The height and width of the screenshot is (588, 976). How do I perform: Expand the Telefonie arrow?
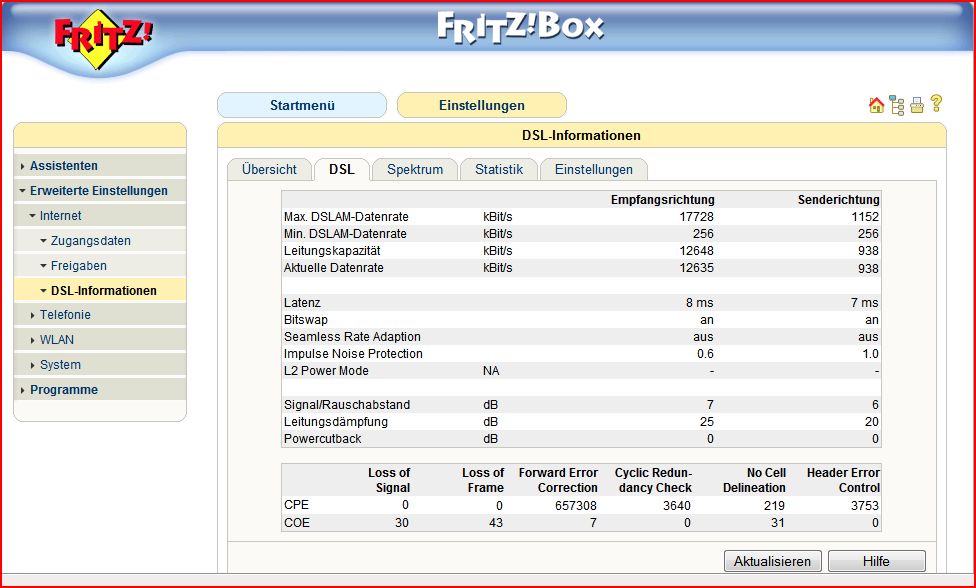pos(32,315)
